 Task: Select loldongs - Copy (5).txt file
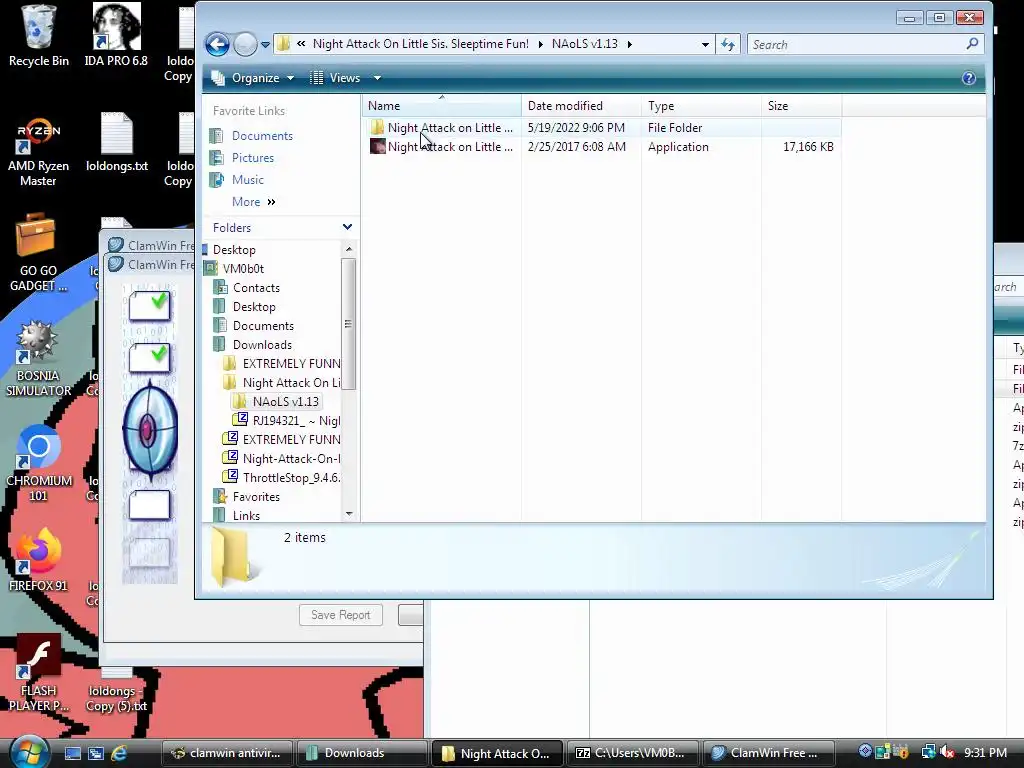(117, 692)
